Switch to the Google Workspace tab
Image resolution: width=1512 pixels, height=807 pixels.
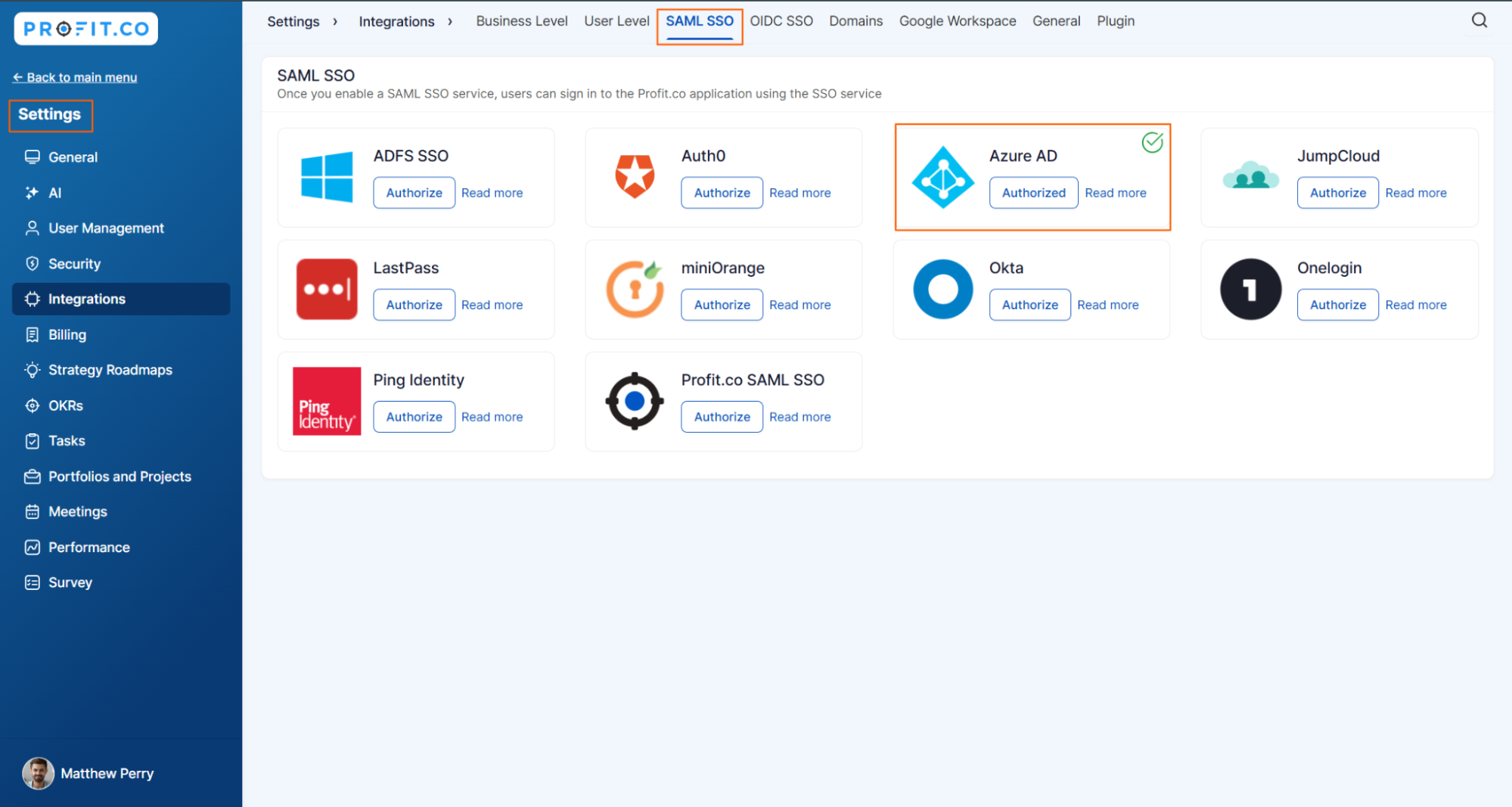pyautogui.click(x=958, y=21)
